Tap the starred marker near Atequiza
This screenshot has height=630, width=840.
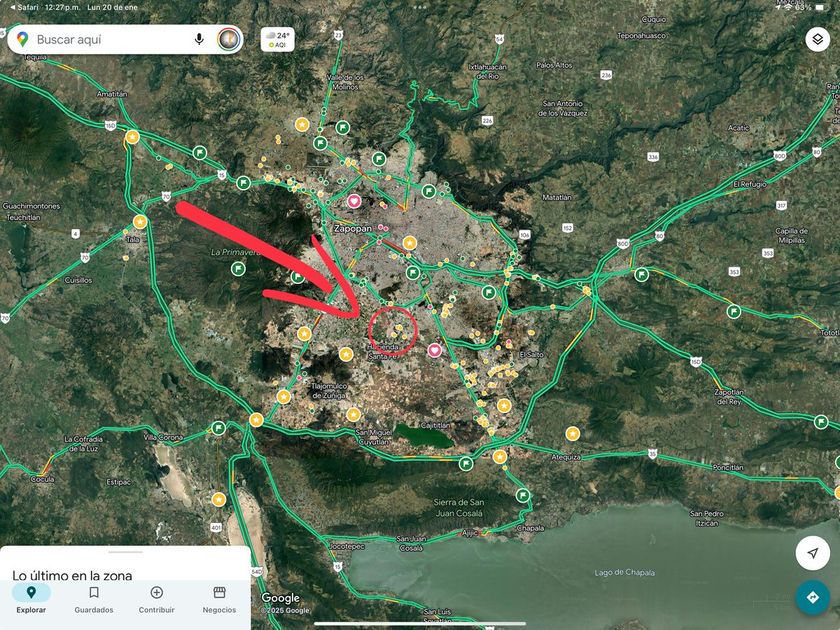point(573,433)
